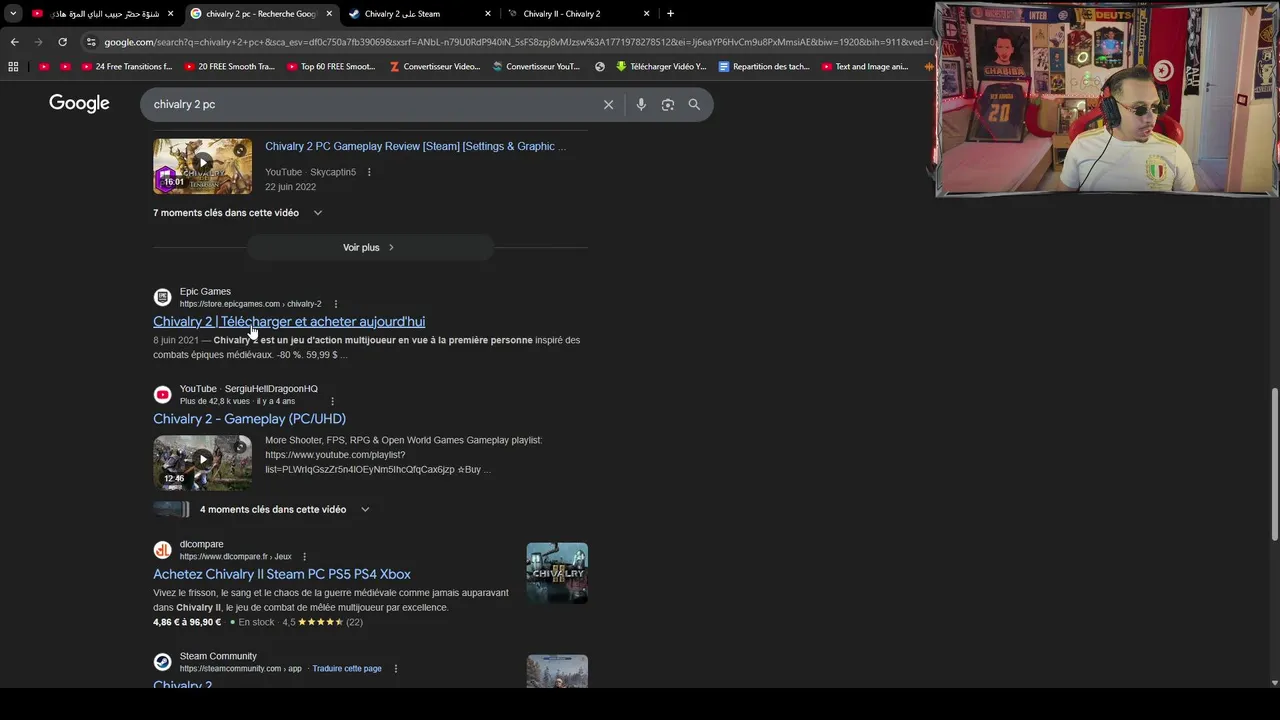Click the scrollbar down arrow
The image size is (1280, 720).
click(1274, 683)
